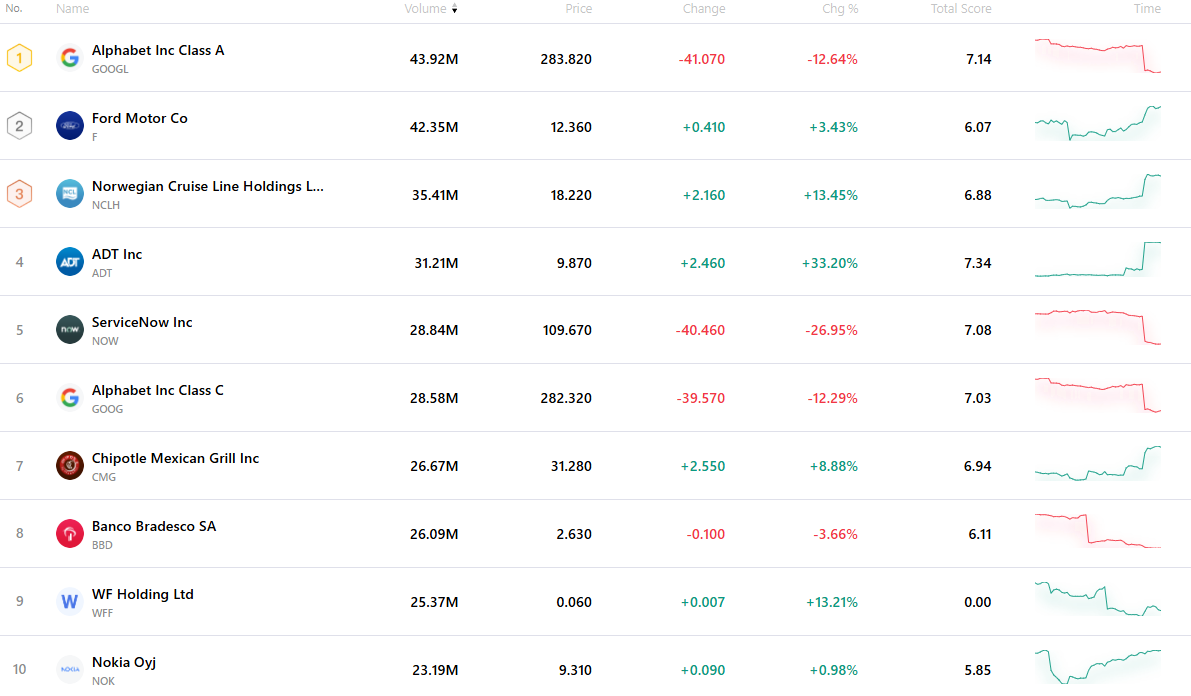Click the ServiceNow logo icon

70,330
